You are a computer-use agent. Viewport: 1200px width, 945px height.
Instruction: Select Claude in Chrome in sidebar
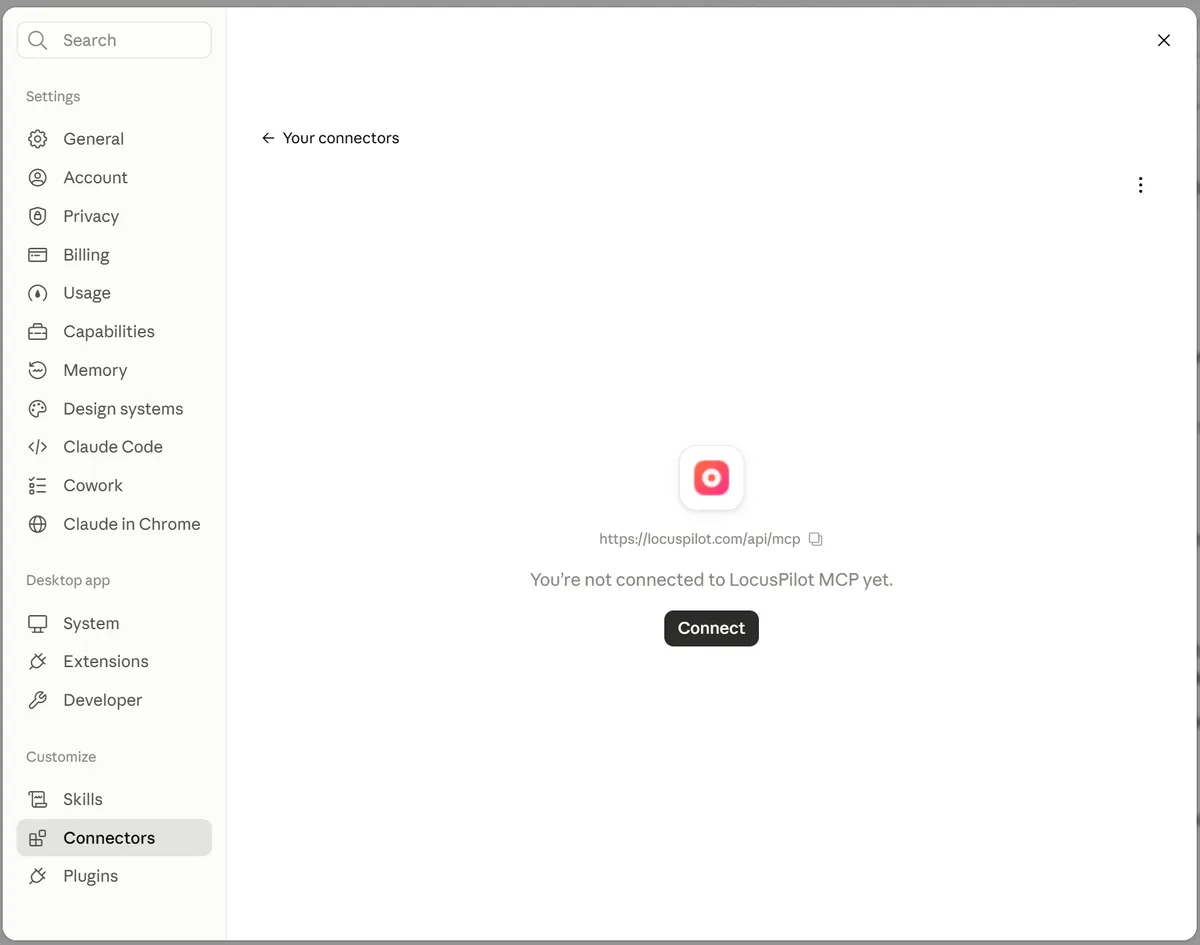pyautogui.click(x=114, y=524)
